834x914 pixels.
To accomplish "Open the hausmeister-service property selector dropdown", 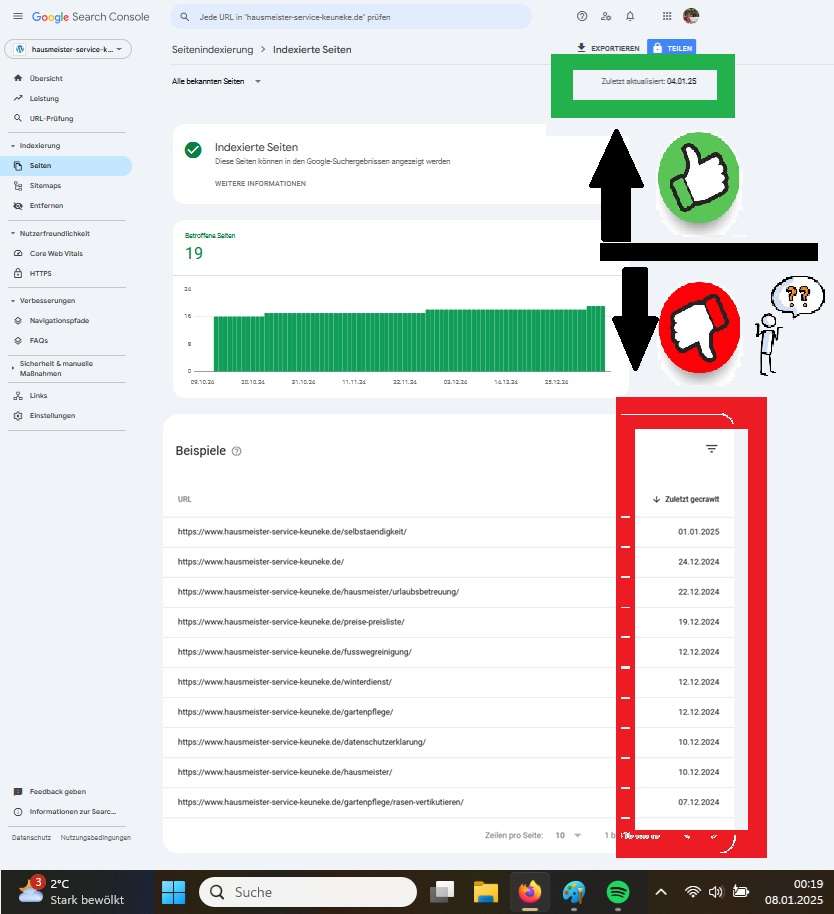I will coord(68,50).
